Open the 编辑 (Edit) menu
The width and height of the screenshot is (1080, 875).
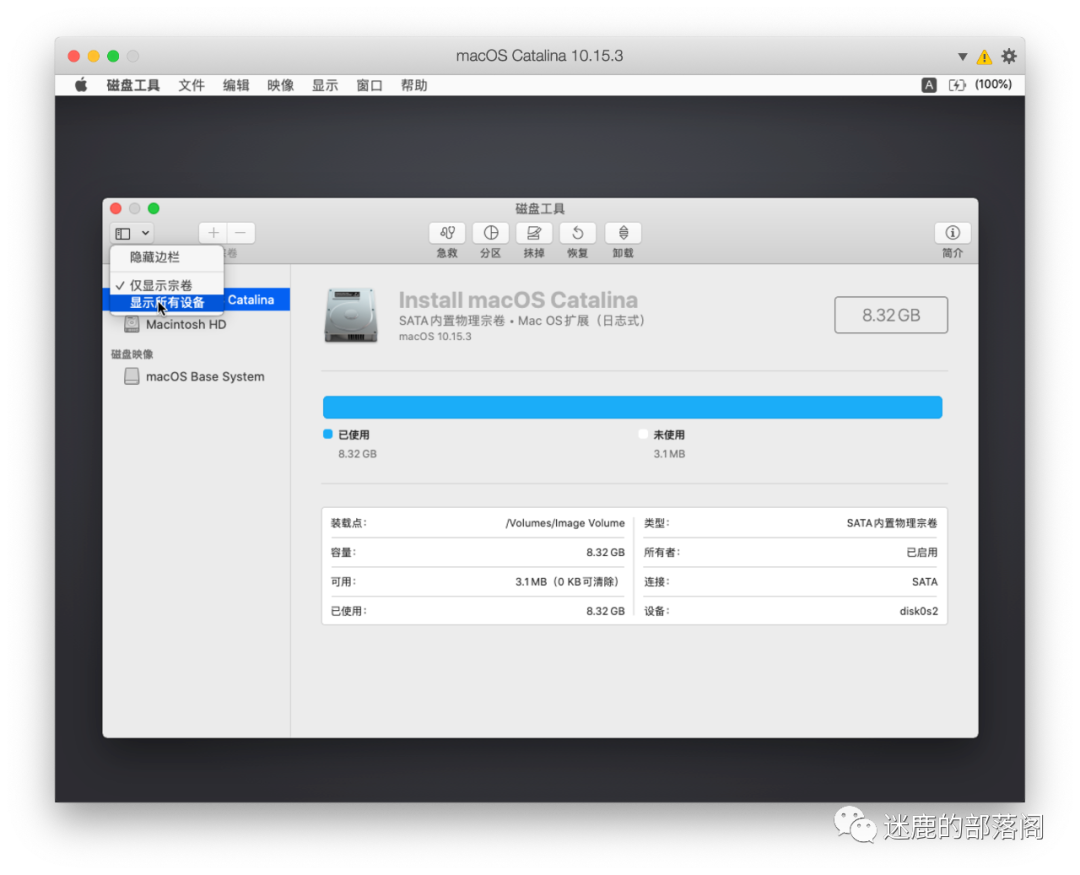click(x=236, y=85)
